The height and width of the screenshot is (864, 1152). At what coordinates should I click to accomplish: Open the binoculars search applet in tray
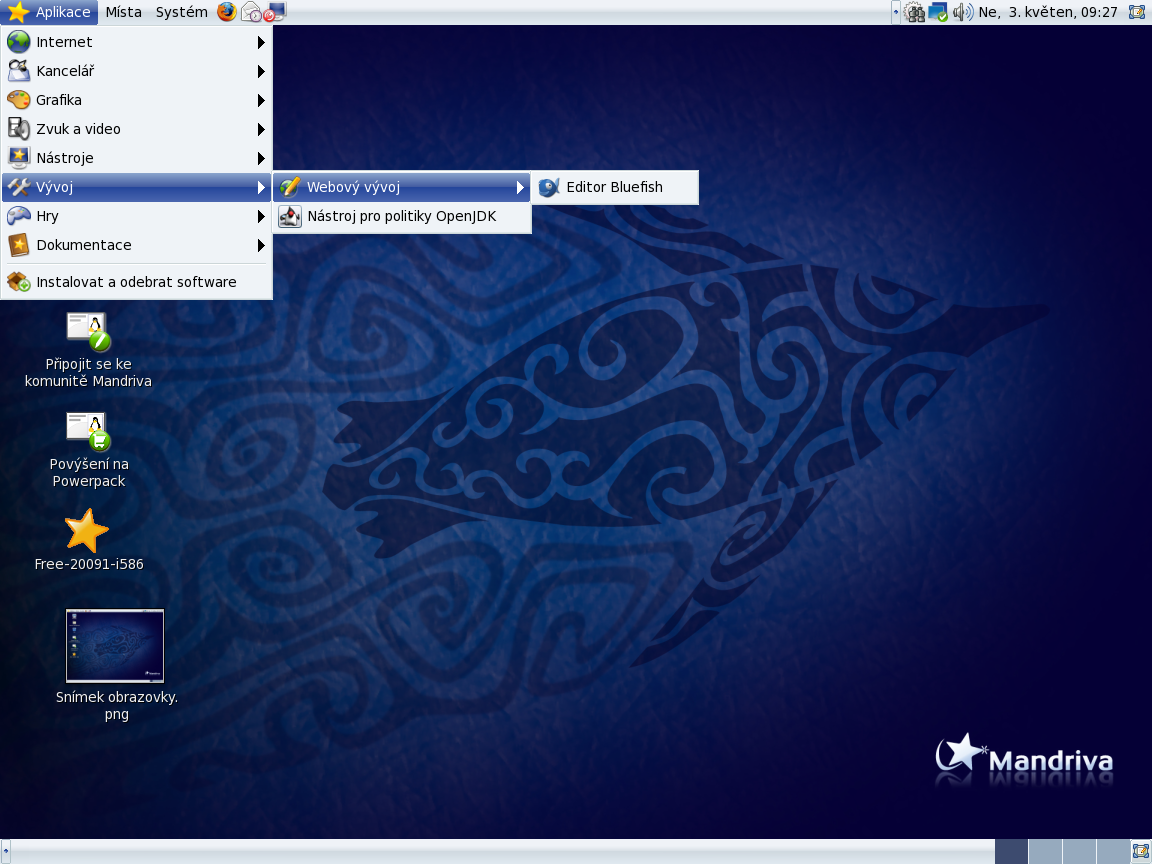click(914, 12)
